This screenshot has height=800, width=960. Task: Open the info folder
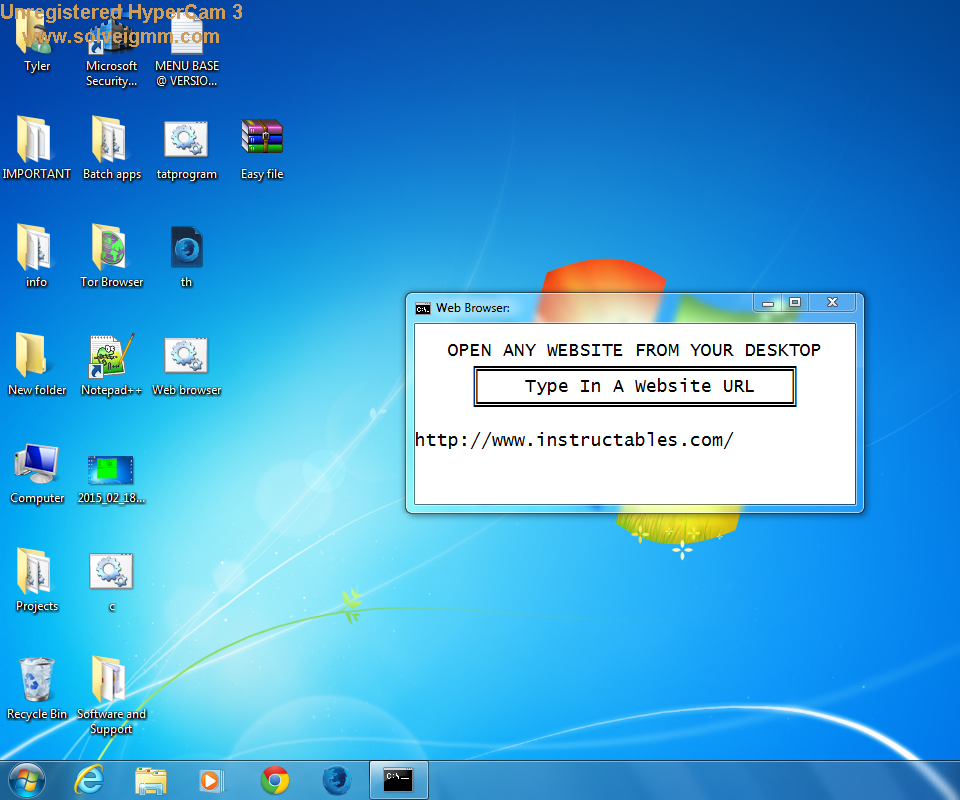pos(36,255)
